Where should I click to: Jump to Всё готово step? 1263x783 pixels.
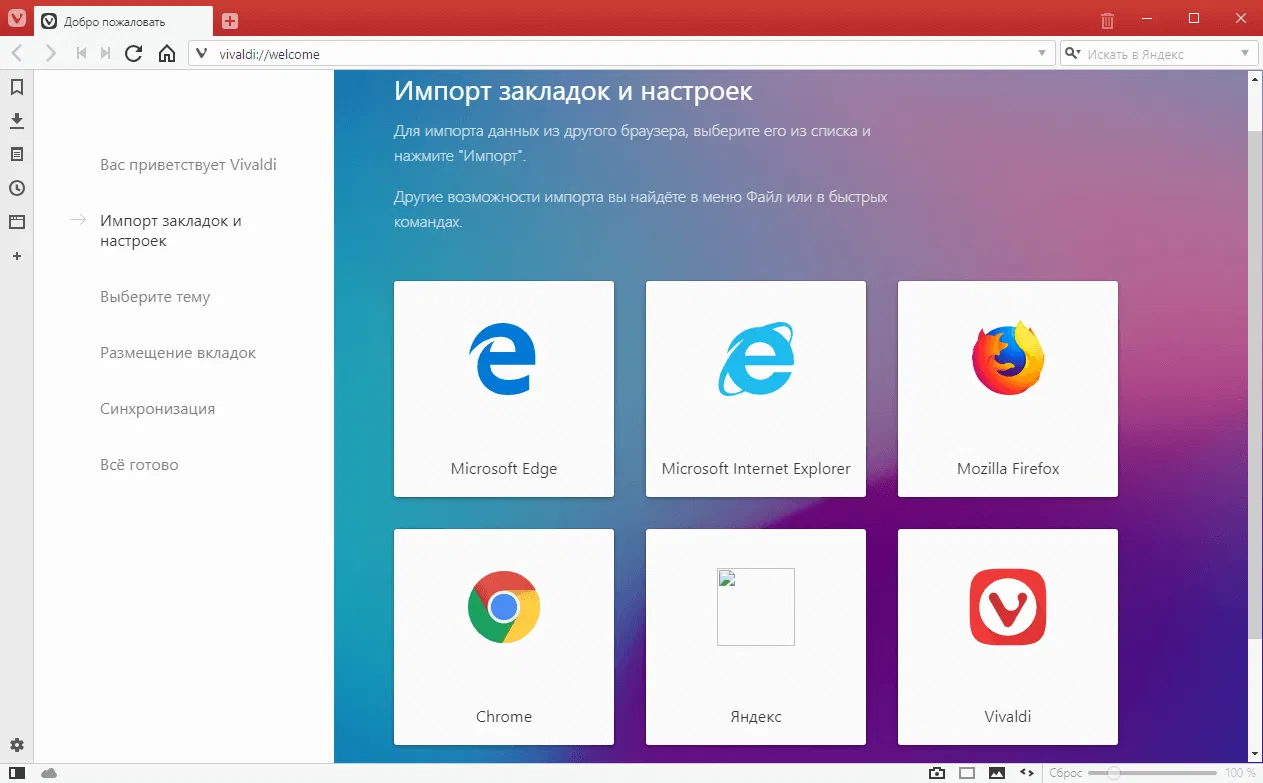(139, 465)
